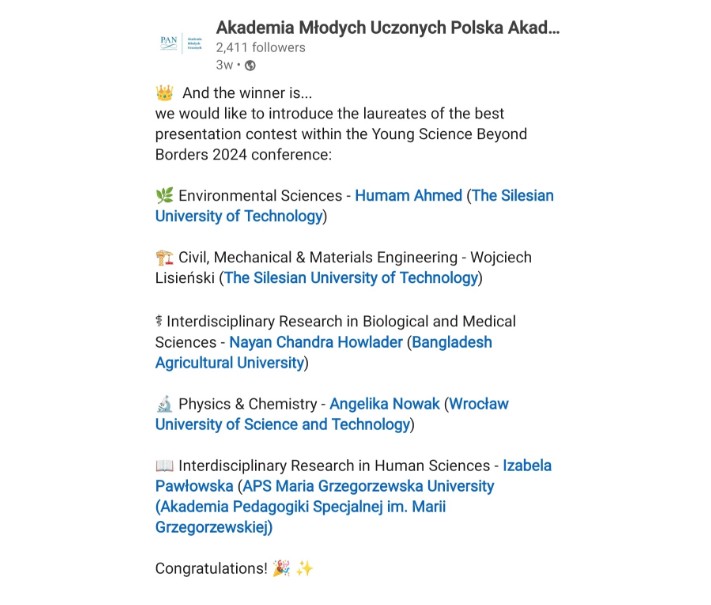Viewport: 711px width, 605px height.
Task: Open the Akademia Młodych Uczonych page title
Action: coord(388,28)
